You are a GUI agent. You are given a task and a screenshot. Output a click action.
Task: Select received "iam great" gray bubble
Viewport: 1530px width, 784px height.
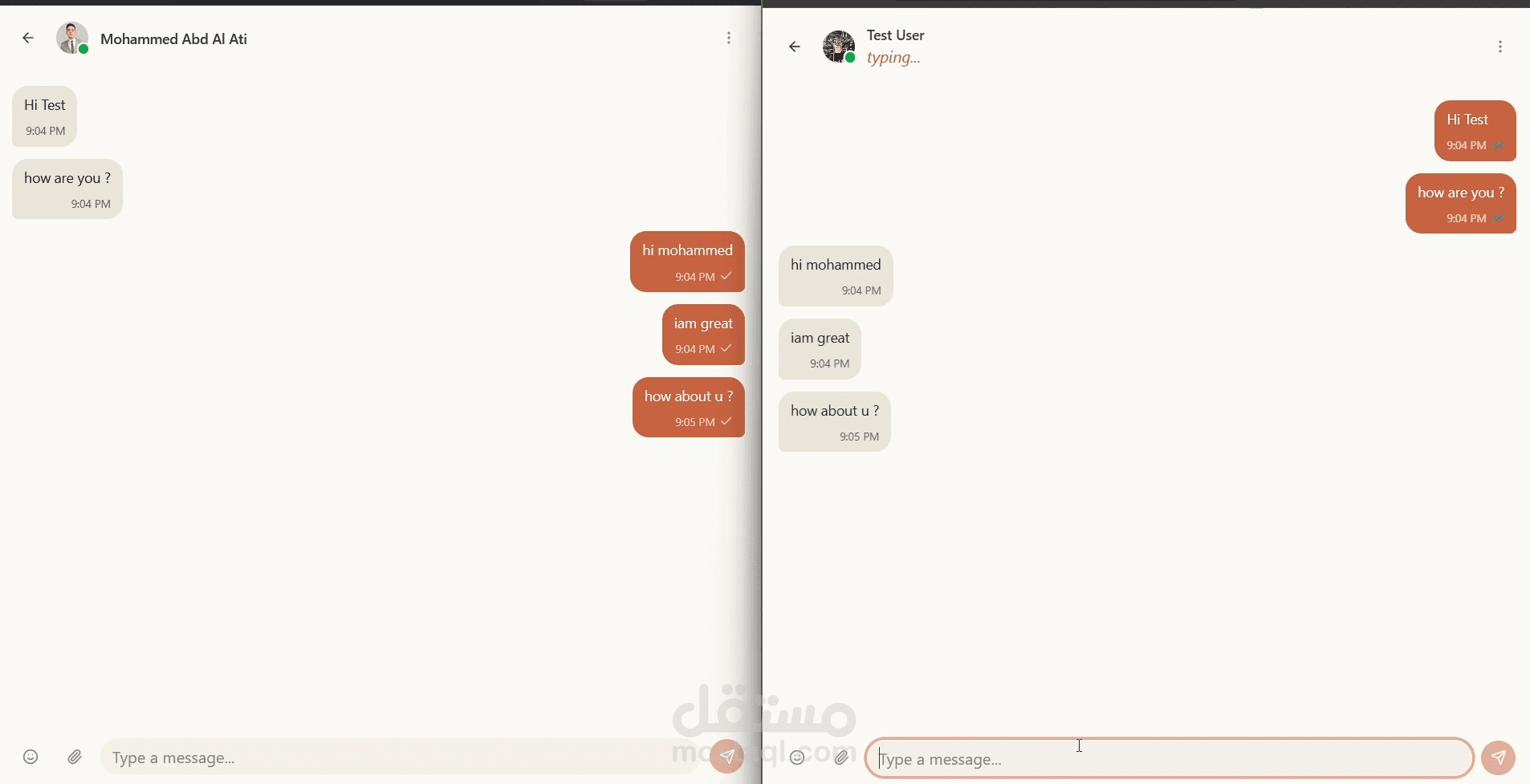[820, 349]
